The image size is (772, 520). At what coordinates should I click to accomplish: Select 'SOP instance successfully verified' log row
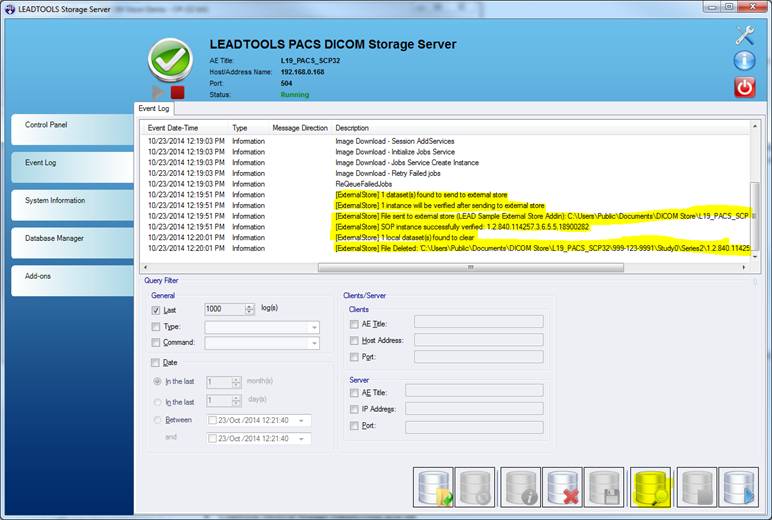[447, 227]
